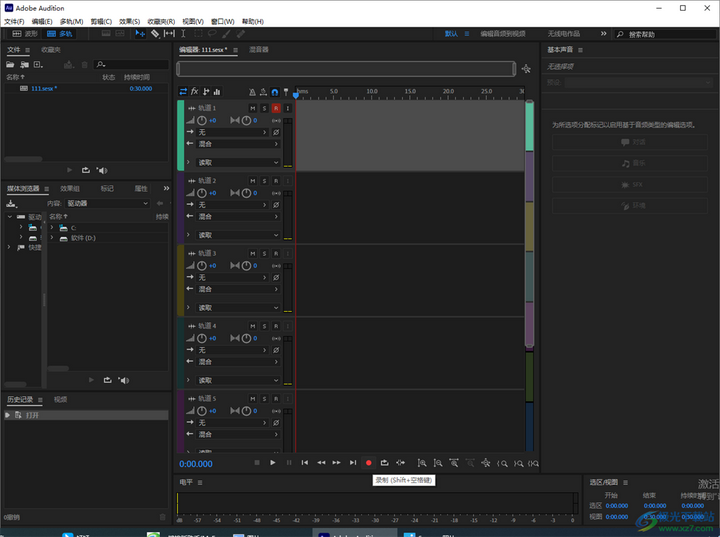Viewport: 720px width, 537px height.
Task: Open the 效果(S) menu
Action: pyautogui.click(x=129, y=22)
